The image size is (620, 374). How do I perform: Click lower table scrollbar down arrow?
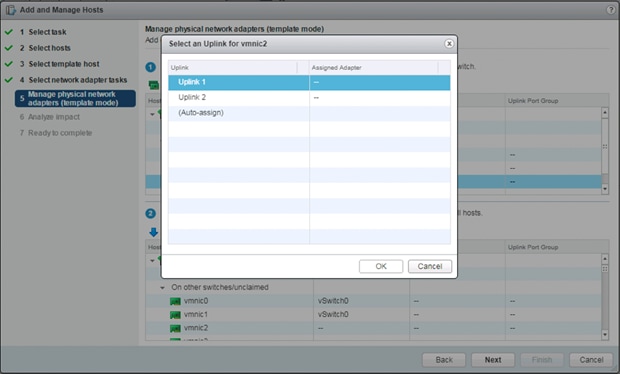605,335
